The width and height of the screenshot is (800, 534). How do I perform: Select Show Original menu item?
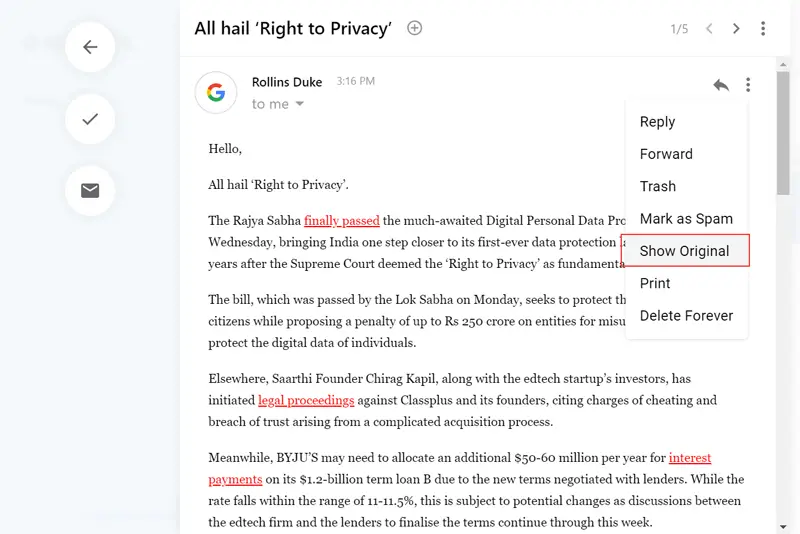[x=685, y=251]
